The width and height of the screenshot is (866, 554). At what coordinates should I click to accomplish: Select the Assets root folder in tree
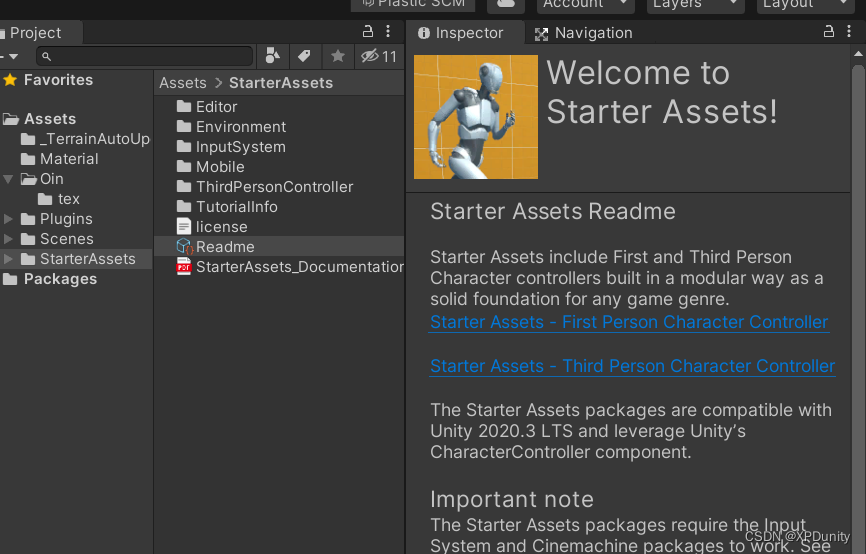pyautogui.click(x=50, y=119)
